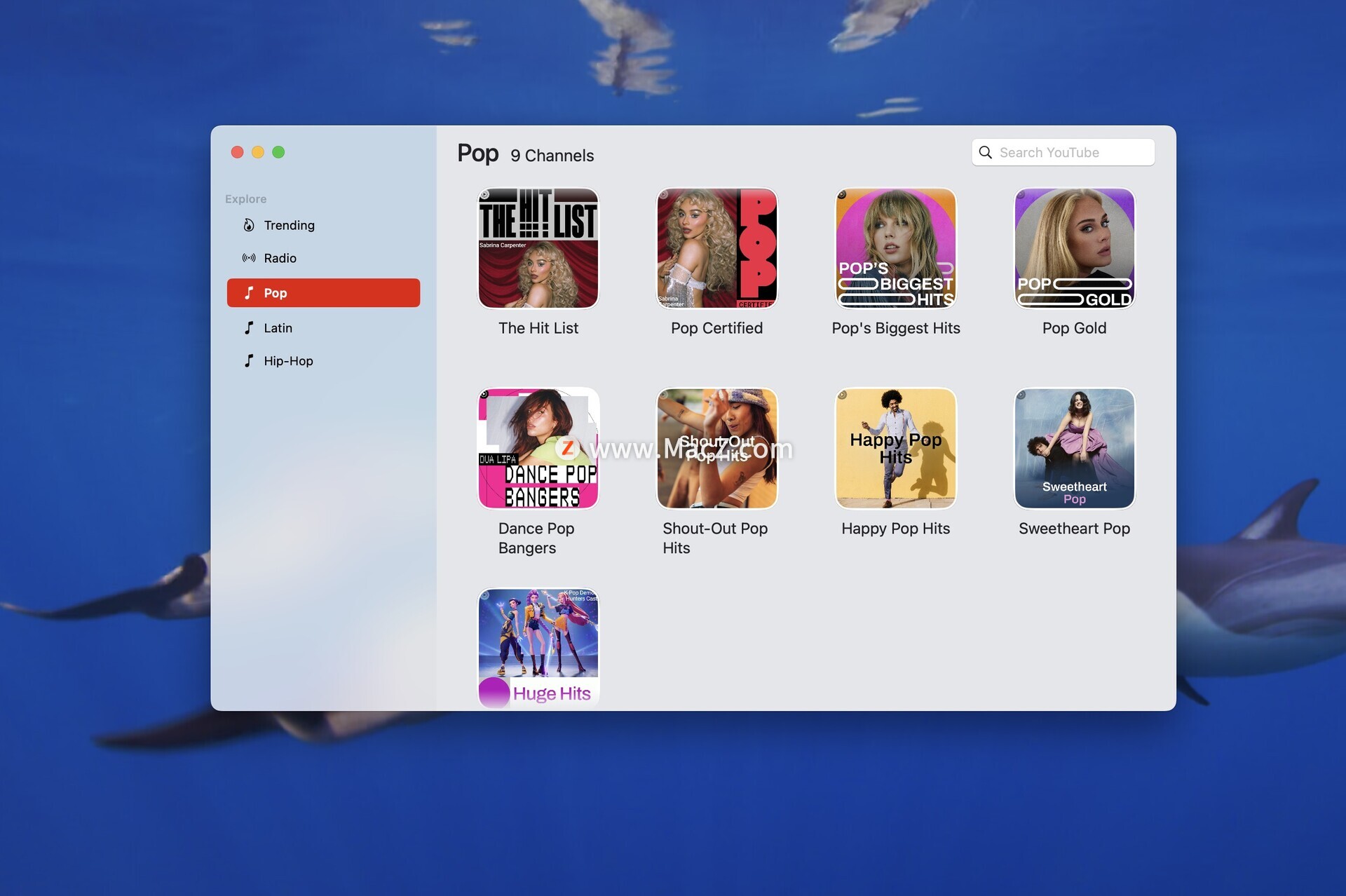Click the Latin music note icon
Image resolution: width=1346 pixels, height=896 pixels.
point(249,327)
